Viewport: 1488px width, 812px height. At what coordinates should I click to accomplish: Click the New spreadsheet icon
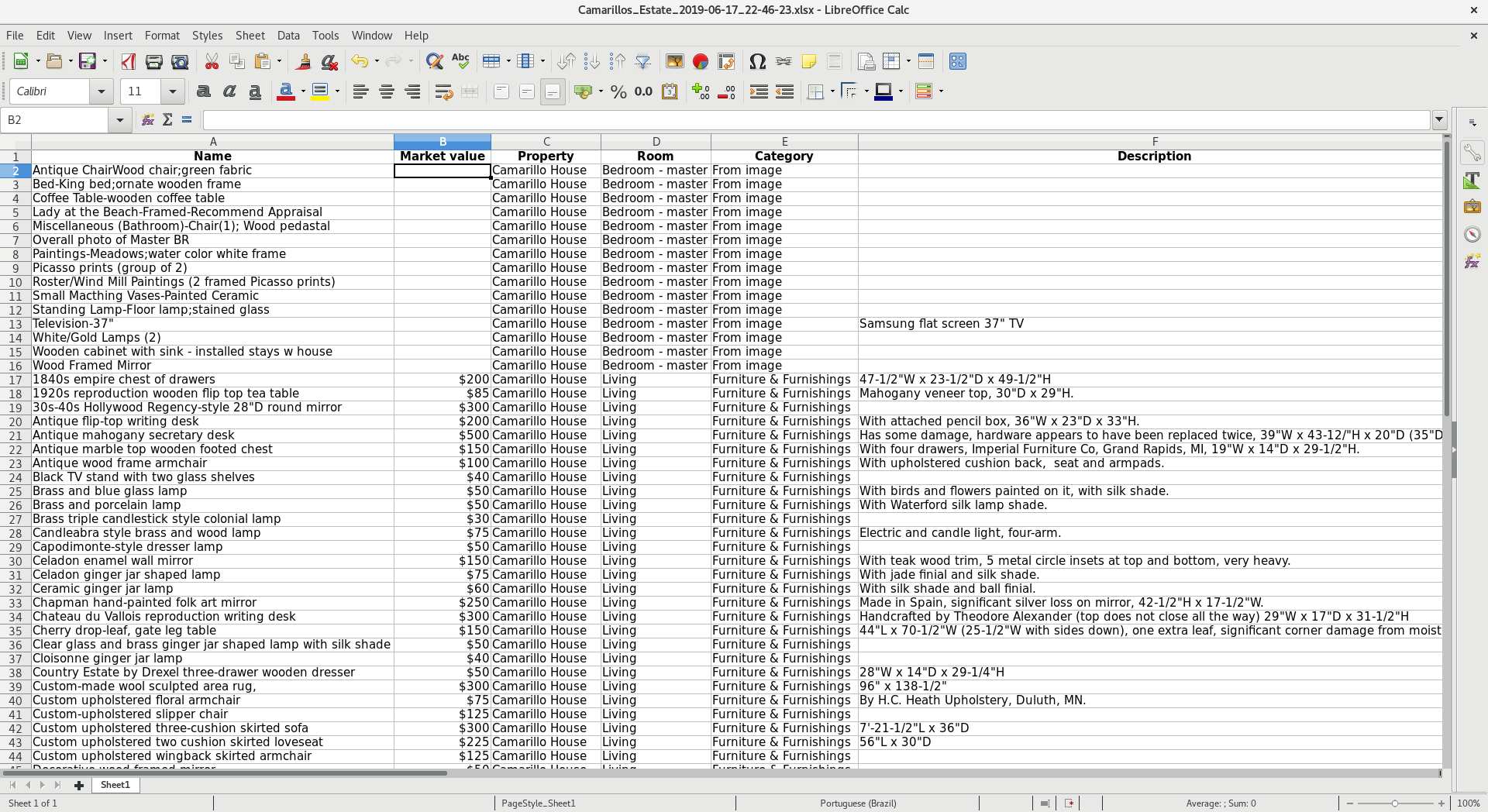point(21,61)
